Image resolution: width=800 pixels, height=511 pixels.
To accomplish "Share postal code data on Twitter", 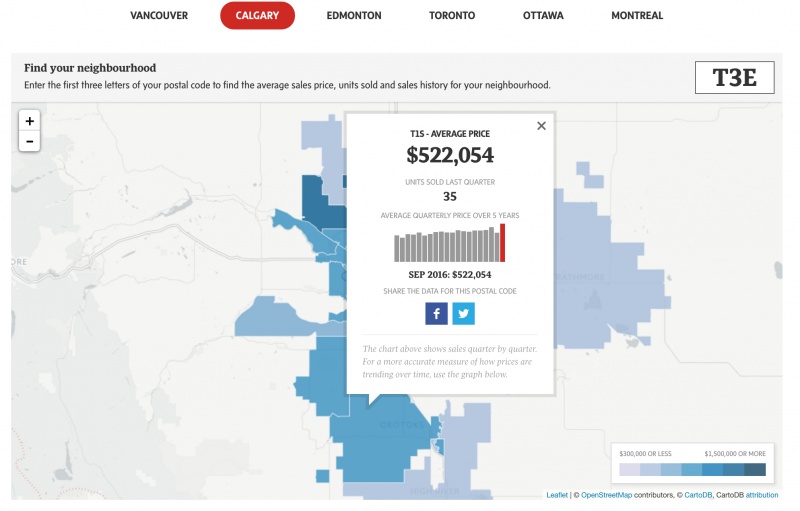I will coord(463,314).
